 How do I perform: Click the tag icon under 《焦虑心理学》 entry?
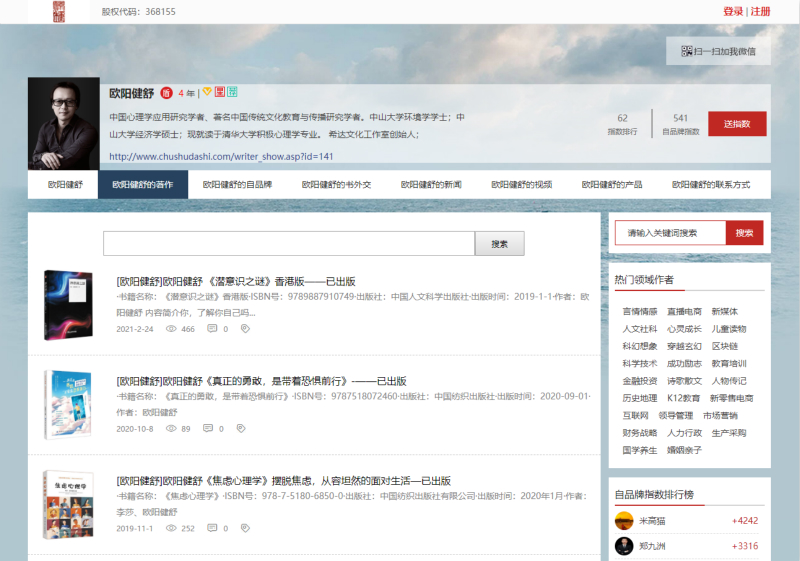241,528
